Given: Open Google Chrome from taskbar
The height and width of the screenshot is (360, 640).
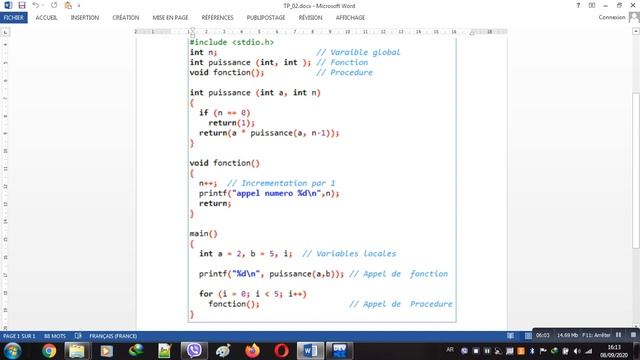Looking at the screenshot, I should 49,351.
